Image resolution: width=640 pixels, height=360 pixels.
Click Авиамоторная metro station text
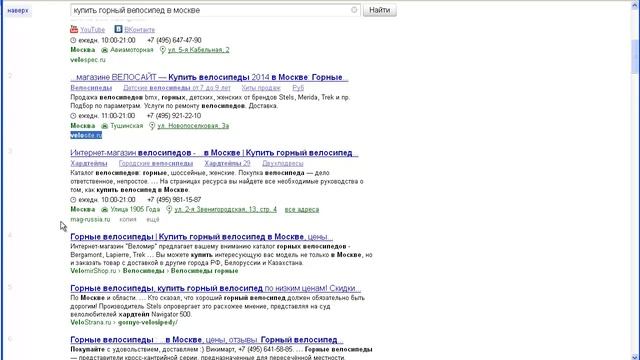(131, 50)
